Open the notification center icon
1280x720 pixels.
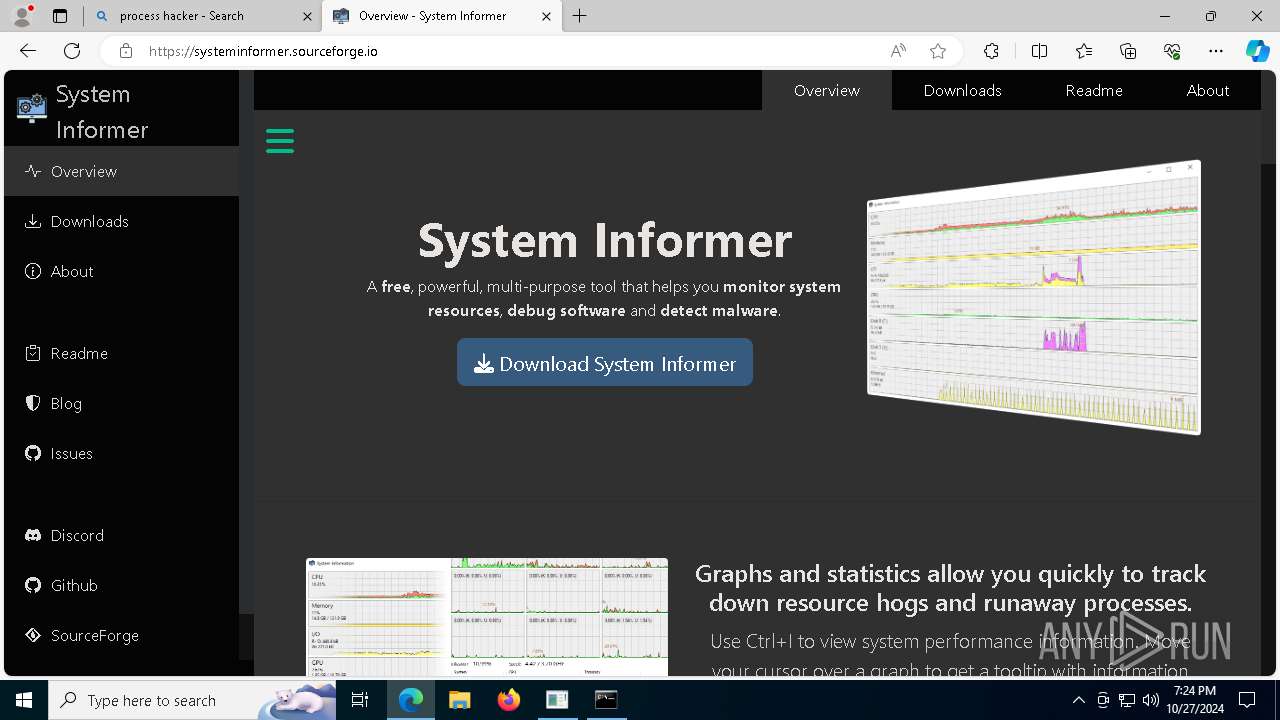tap(1247, 700)
